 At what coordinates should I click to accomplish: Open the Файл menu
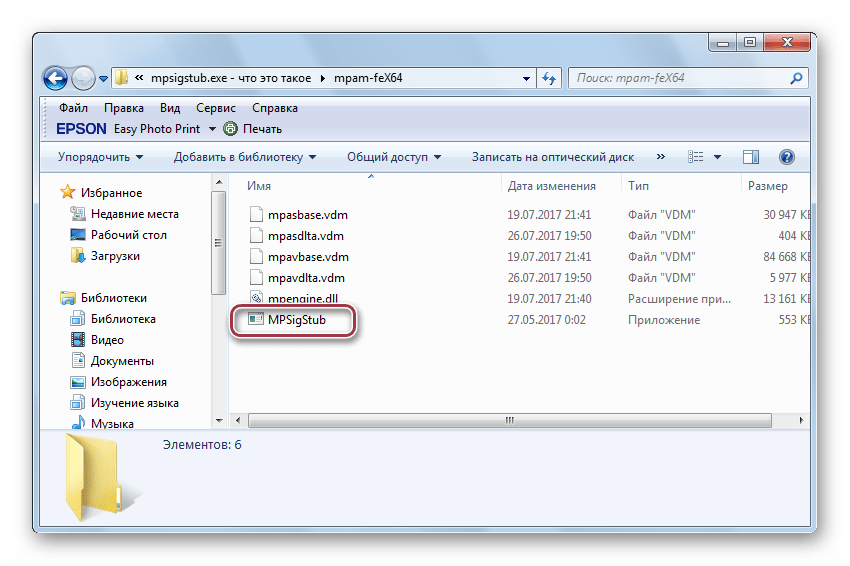pos(73,108)
